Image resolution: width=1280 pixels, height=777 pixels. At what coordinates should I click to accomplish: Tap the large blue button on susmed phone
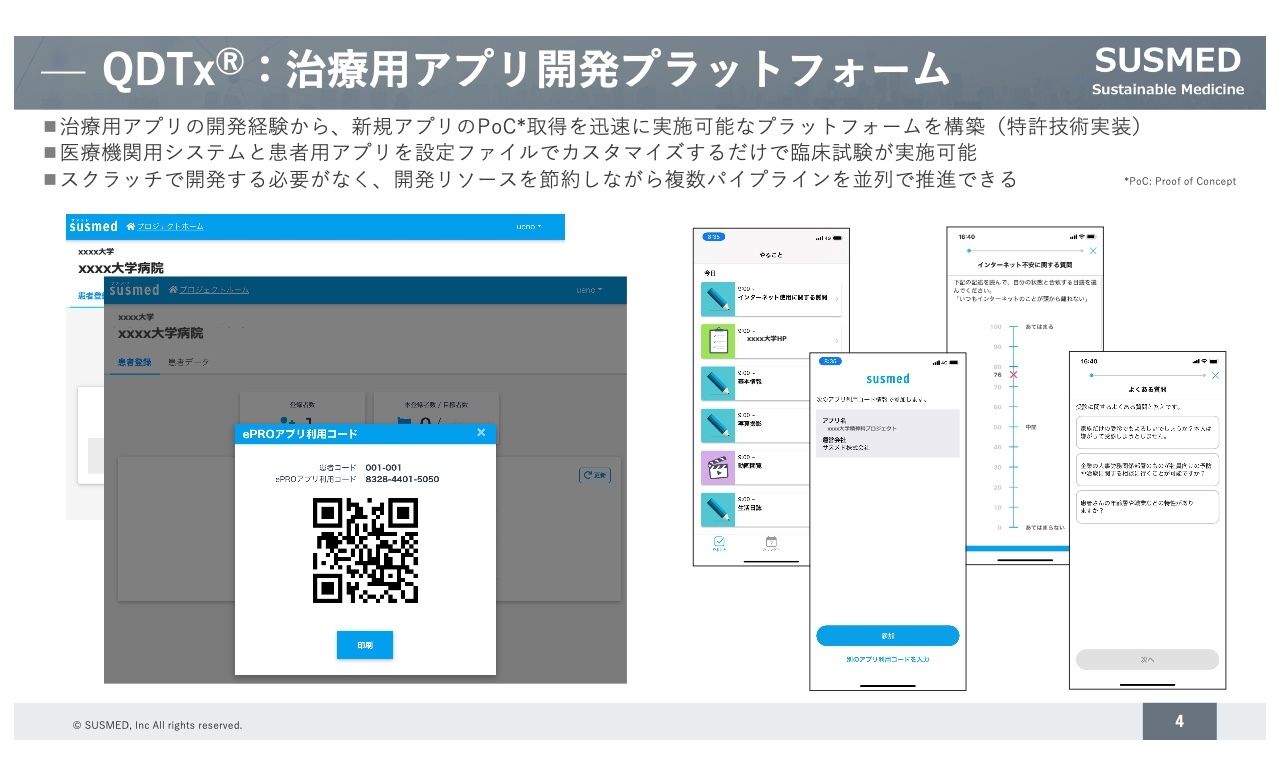(x=888, y=636)
